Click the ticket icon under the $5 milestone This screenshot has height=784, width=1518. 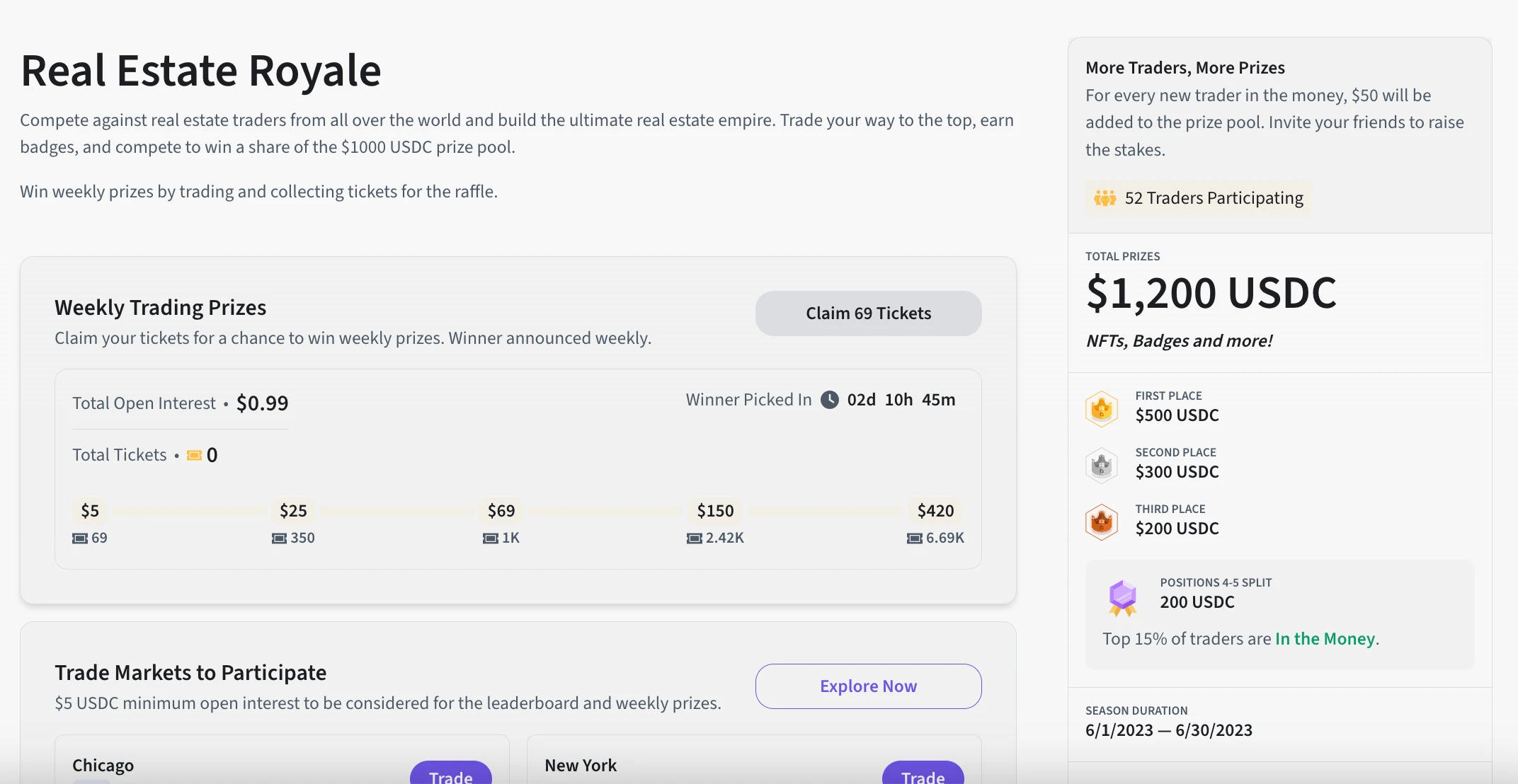pyautogui.click(x=80, y=538)
